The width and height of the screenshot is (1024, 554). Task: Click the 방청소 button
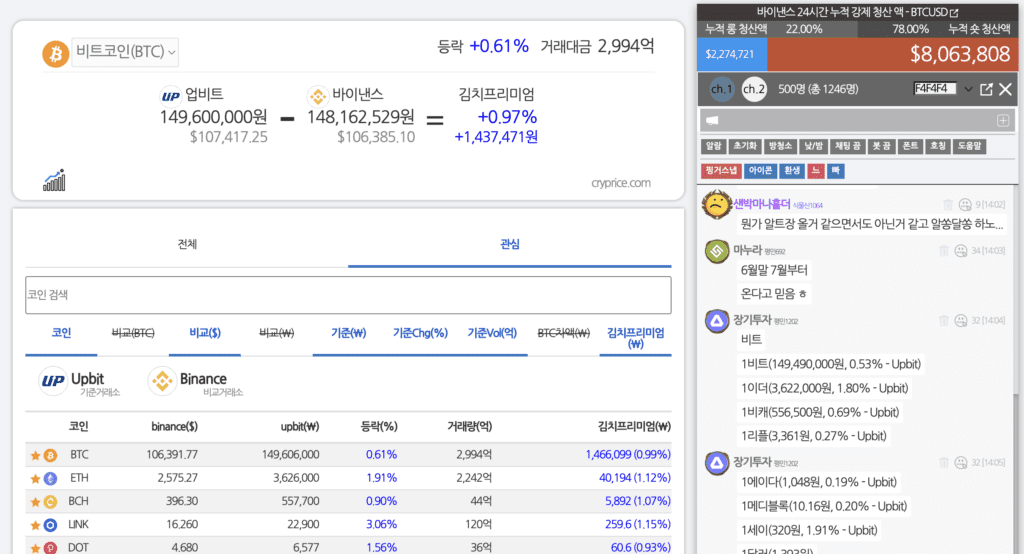780,146
